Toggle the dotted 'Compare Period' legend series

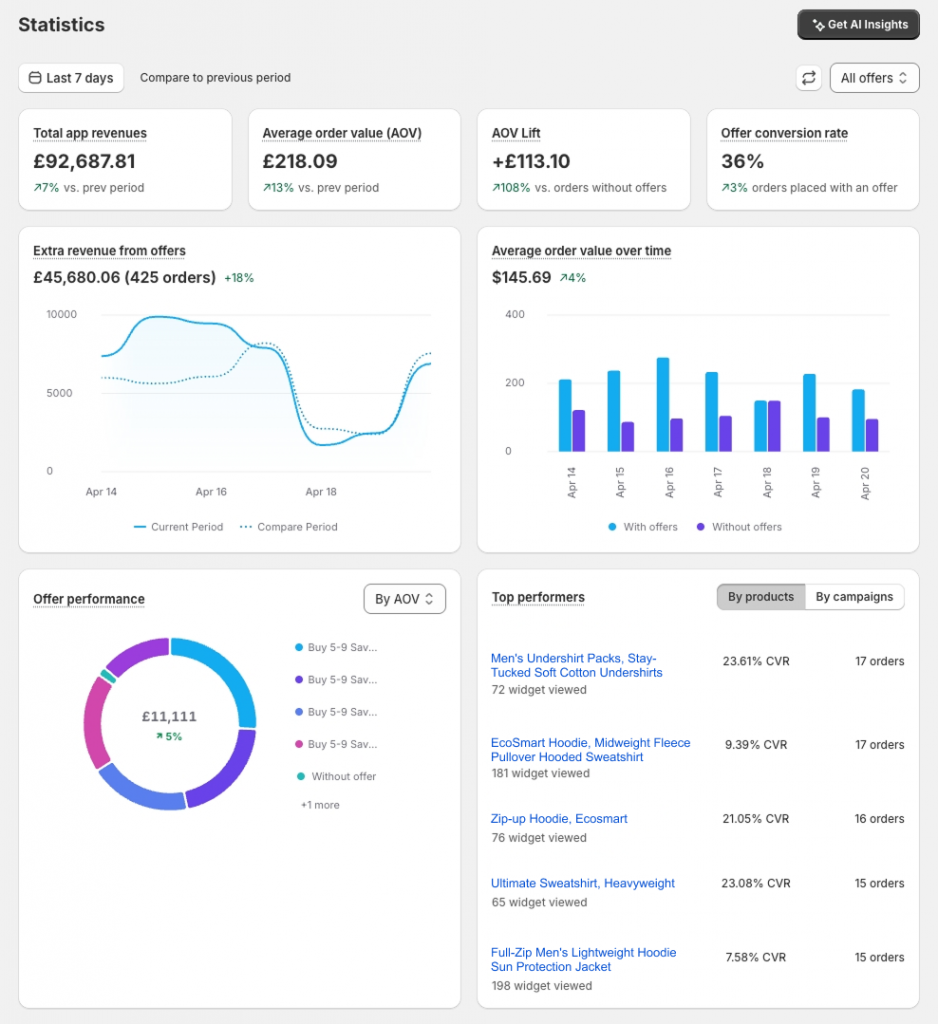[288, 527]
